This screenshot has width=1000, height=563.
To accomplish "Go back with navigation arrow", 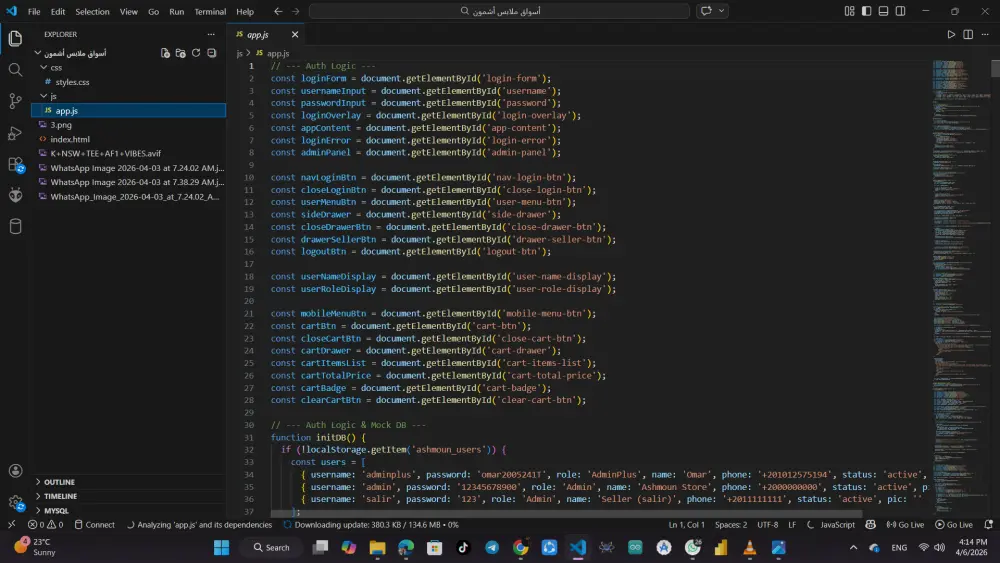I will 278,11.
